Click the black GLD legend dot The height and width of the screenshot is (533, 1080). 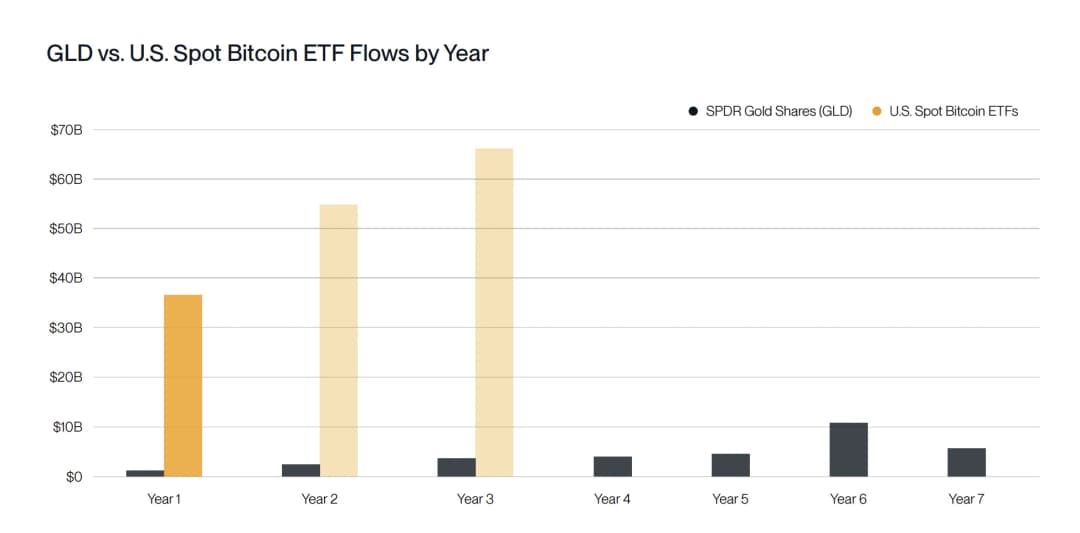click(x=693, y=111)
